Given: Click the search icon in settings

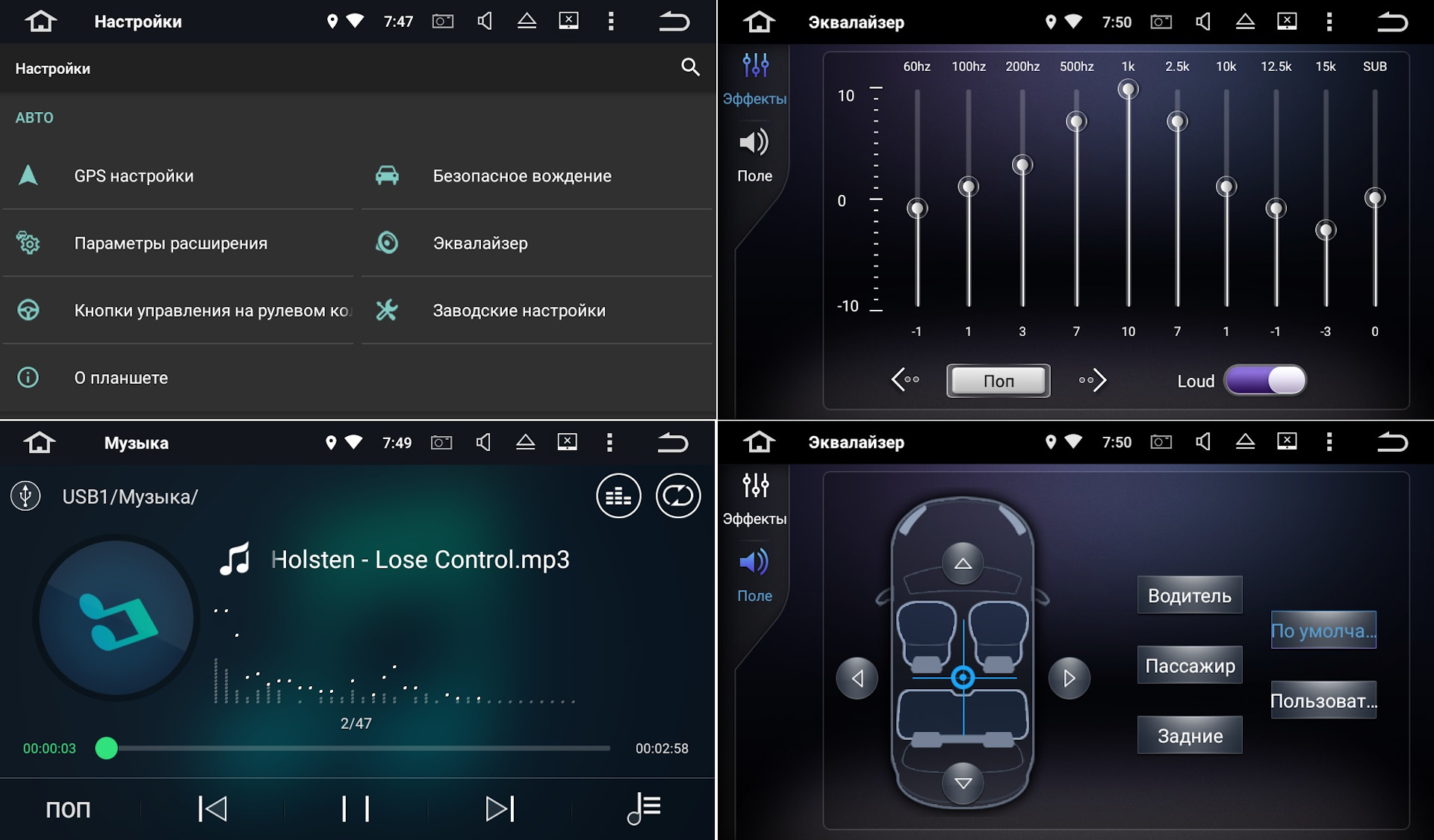Looking at the screenshot, I should pyautogui.click(x=691, y=67).
